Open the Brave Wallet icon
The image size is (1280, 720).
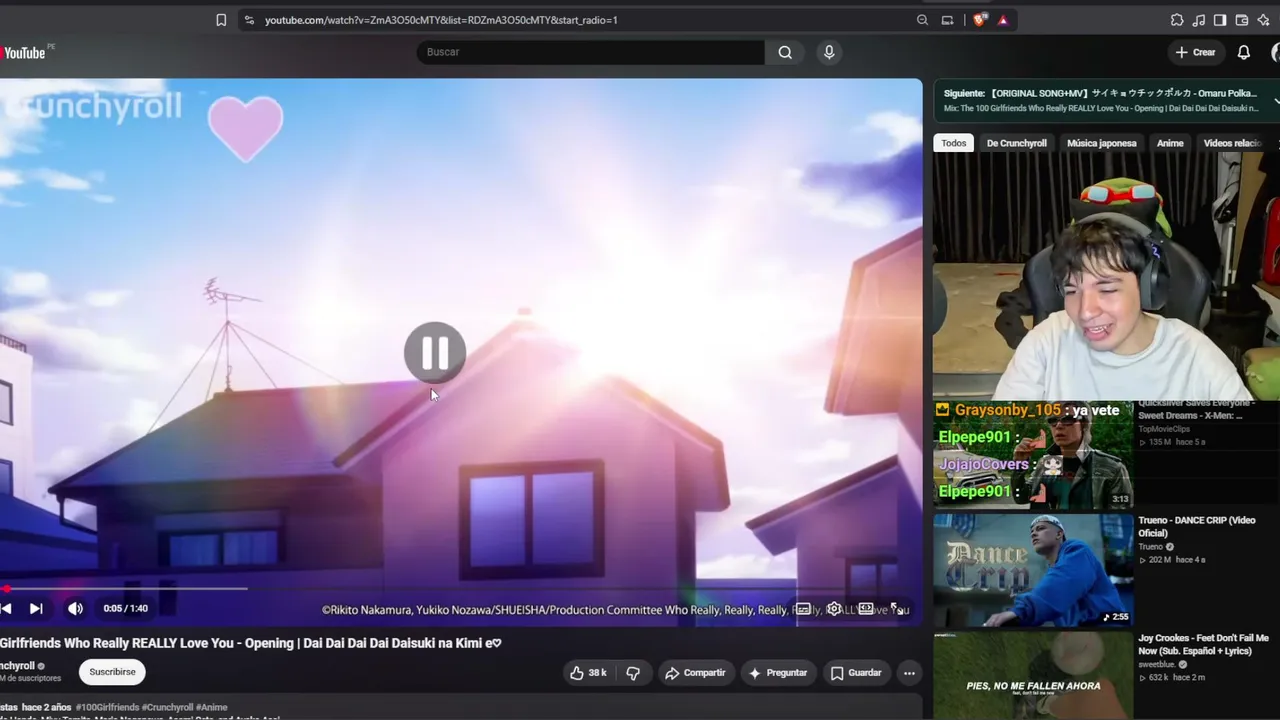tap(1242, 20)
